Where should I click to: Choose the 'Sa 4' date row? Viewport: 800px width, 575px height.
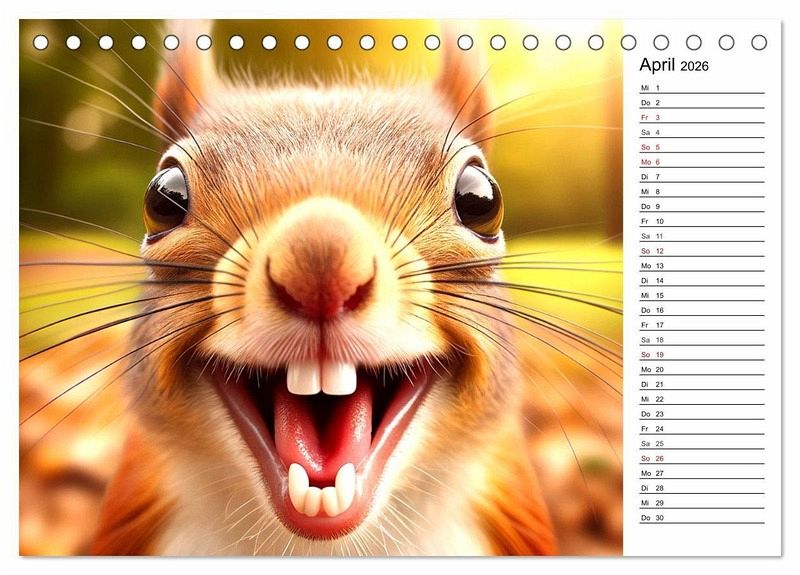click(702, 132)
